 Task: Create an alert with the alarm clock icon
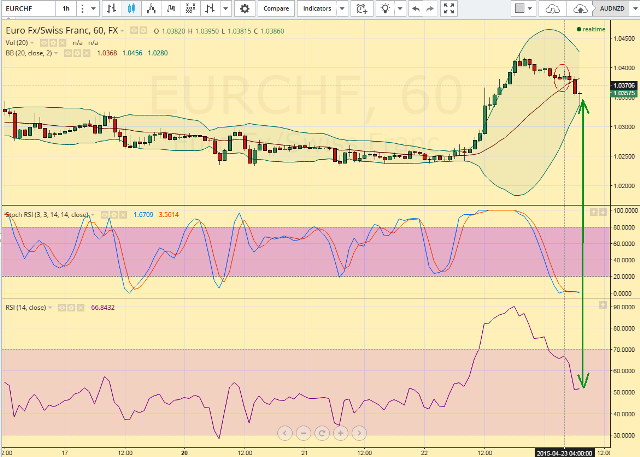(362, 8)
